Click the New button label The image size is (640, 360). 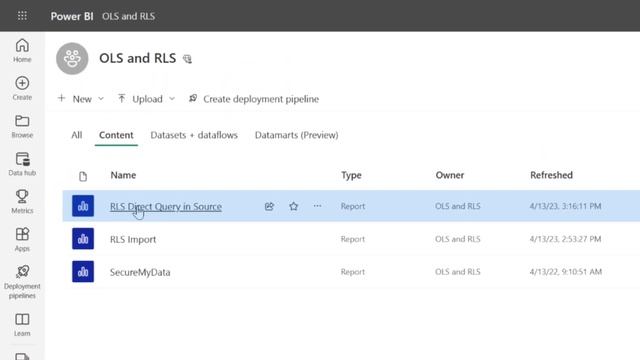(x=82, y=99)
